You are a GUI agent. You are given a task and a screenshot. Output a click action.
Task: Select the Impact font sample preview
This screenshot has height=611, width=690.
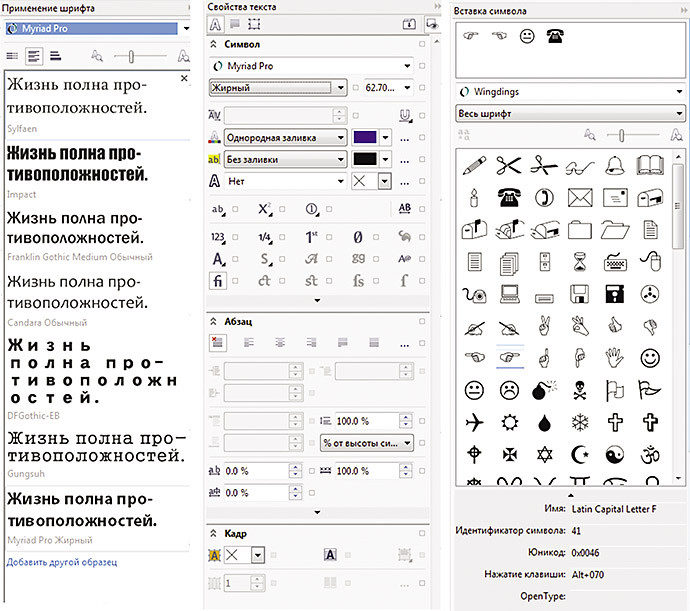[77, 165]
